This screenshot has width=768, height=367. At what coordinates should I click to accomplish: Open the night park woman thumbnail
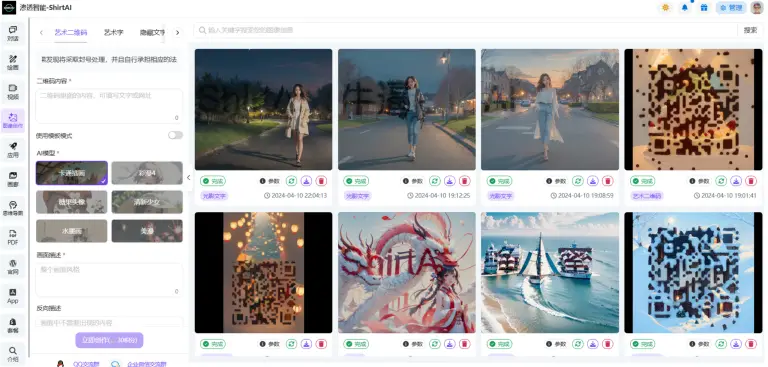(264, 109)
